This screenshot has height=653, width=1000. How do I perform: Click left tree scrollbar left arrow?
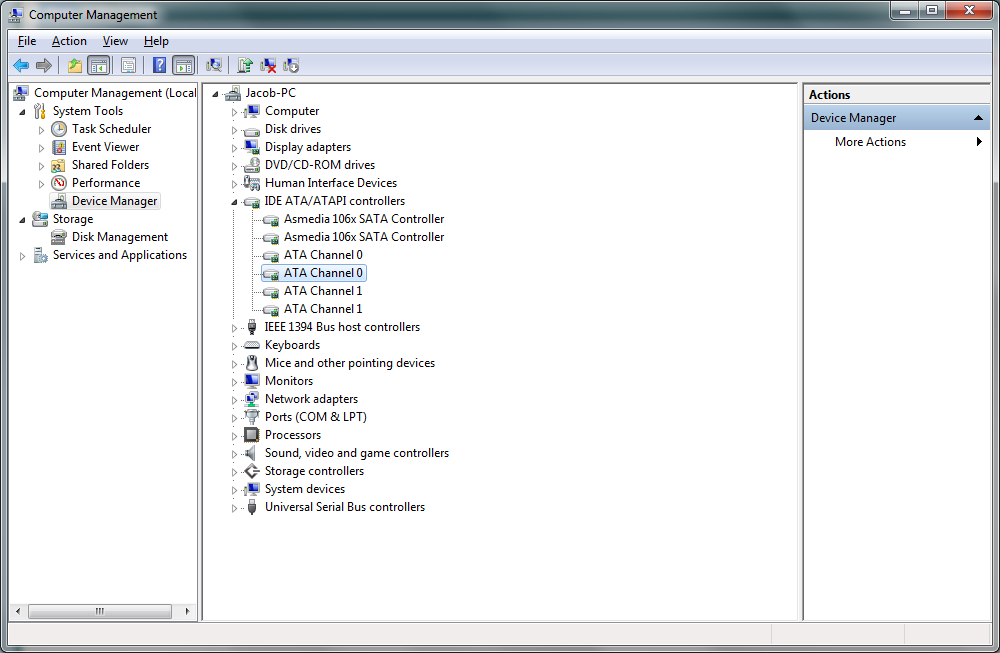[x=18, y=611]
